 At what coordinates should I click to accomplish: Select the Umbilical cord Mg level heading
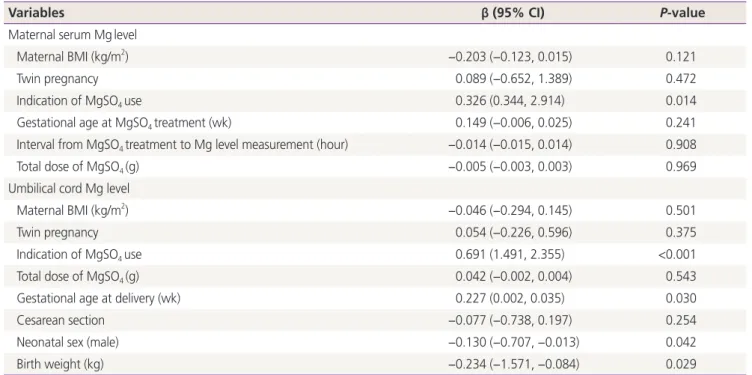pos(69,188)
